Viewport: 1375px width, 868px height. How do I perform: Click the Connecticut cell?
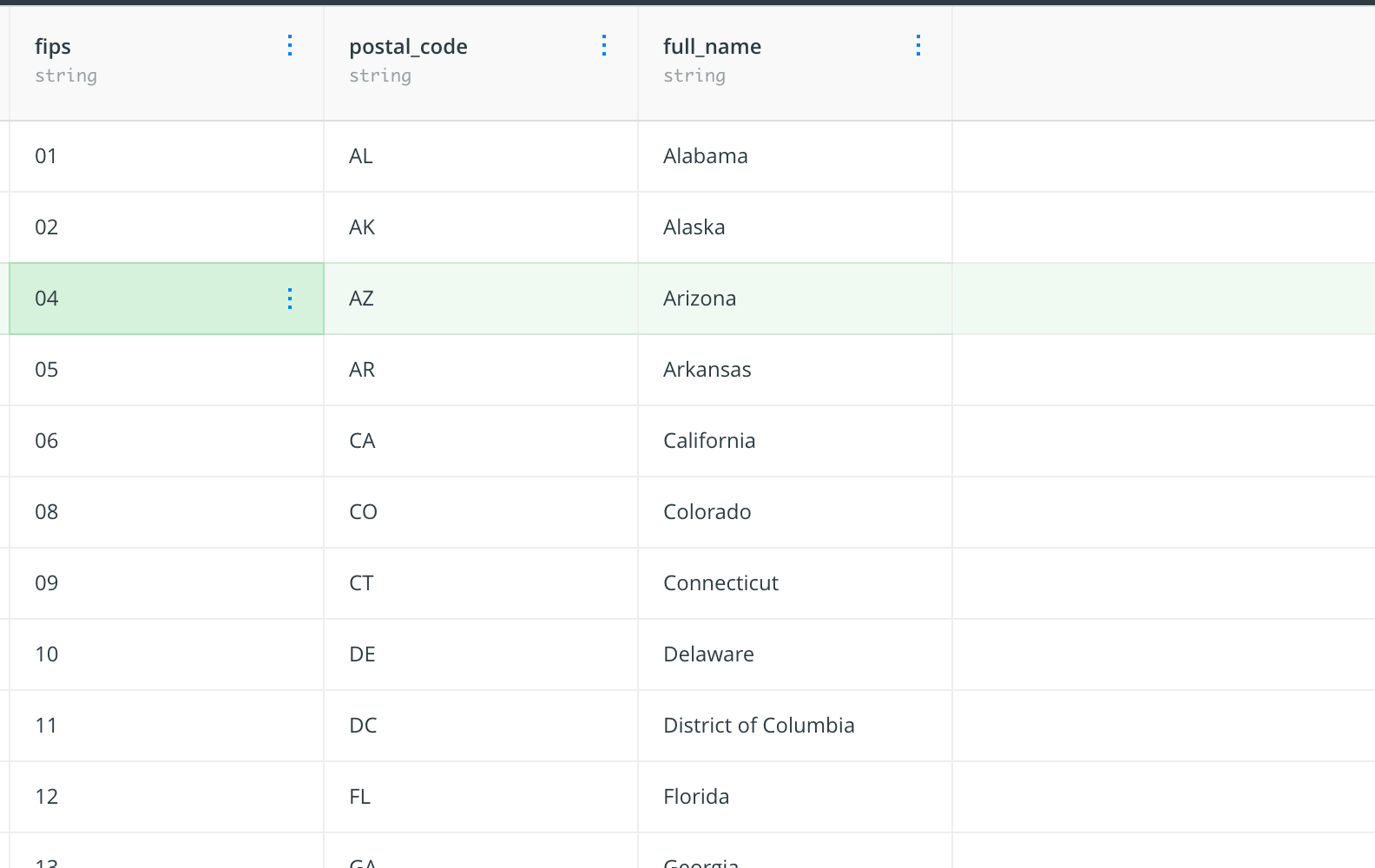pyautogui.click(x=795, y=583)
